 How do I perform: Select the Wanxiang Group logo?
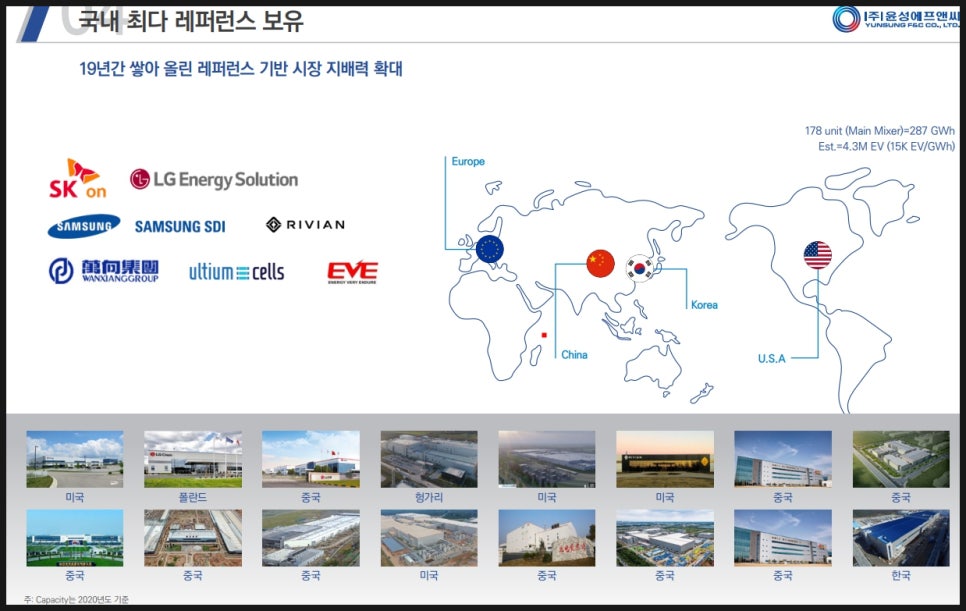104,271
